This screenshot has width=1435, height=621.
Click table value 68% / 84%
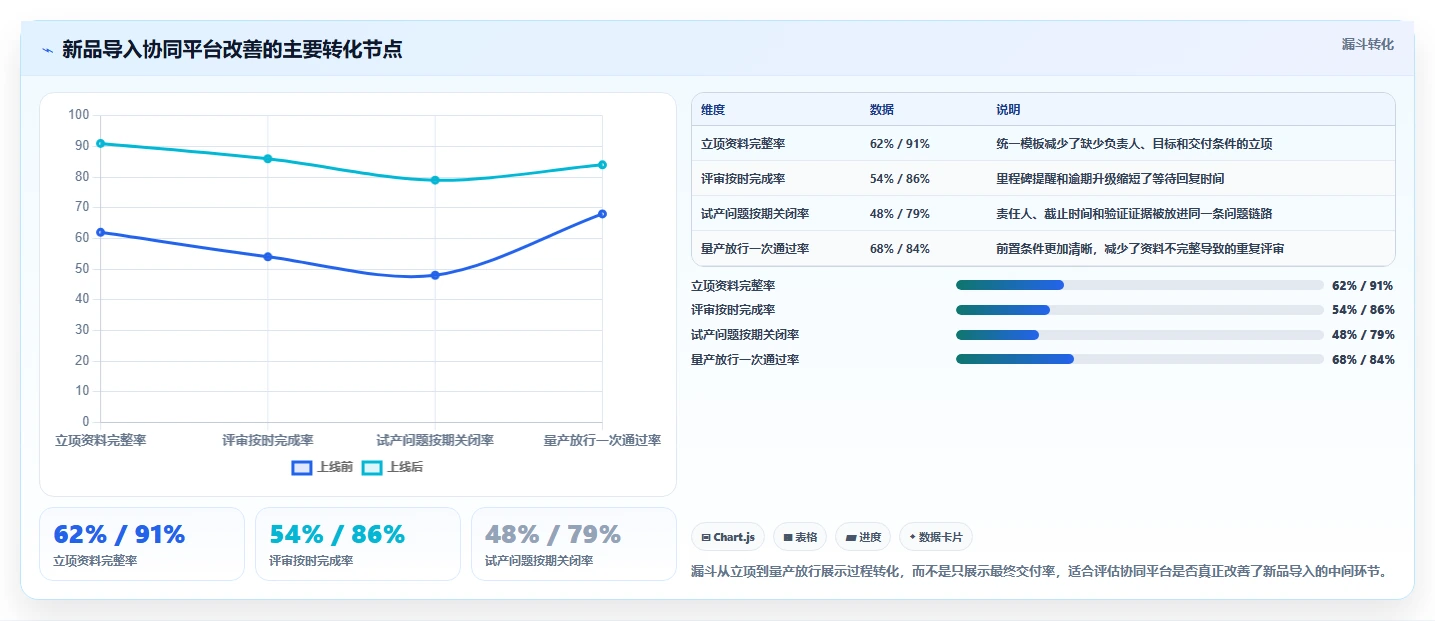[x=900, y=248]
